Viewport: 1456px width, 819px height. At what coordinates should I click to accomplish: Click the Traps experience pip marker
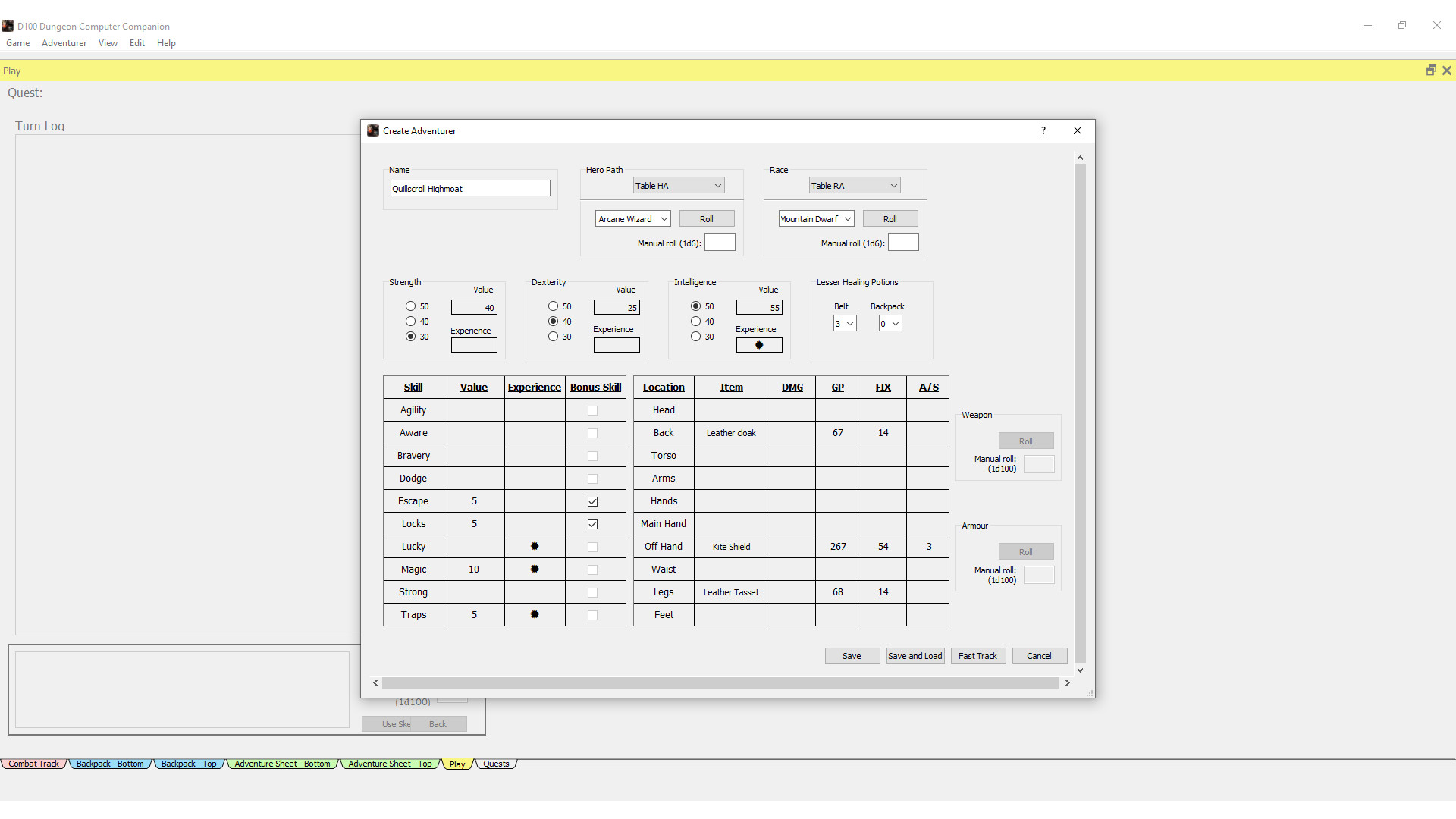coord(535,614)
